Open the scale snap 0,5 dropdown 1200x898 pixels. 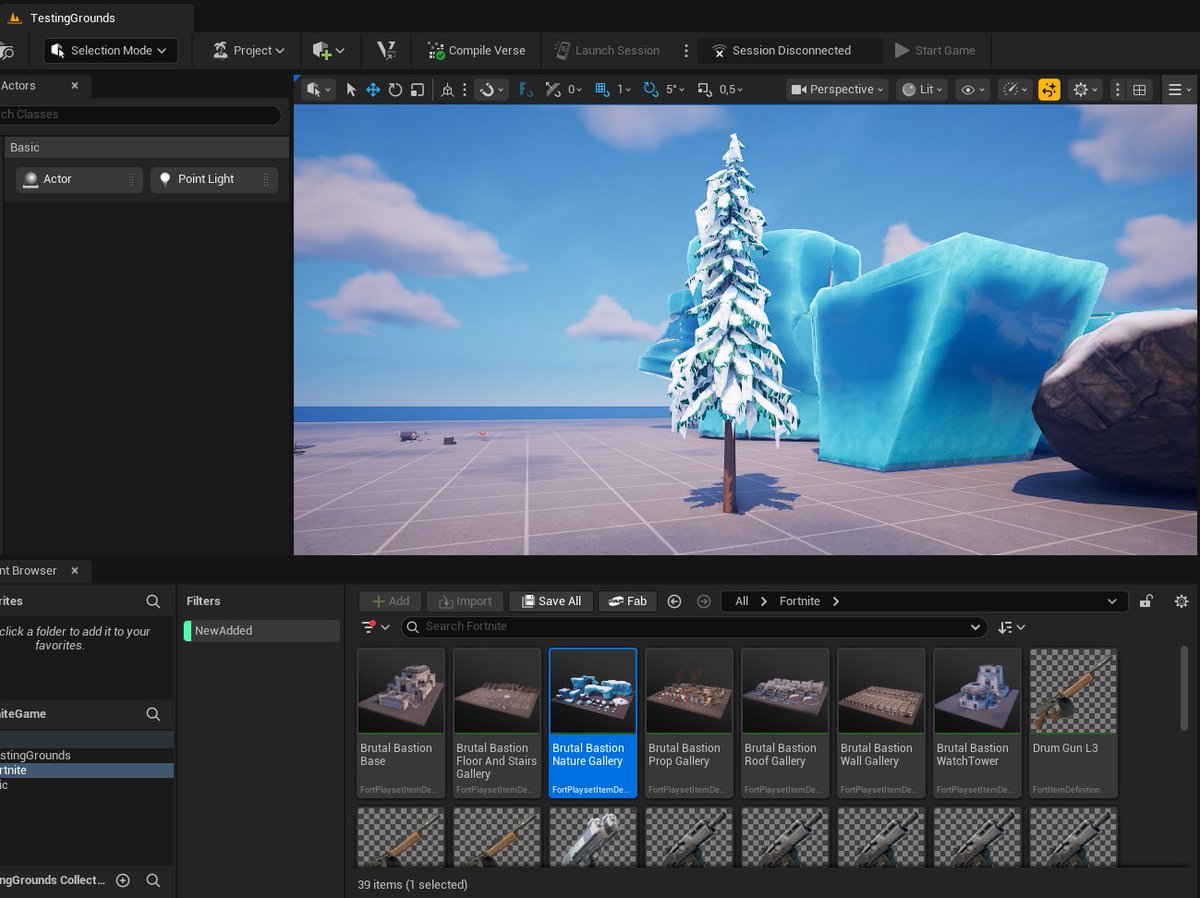(731, 90)
